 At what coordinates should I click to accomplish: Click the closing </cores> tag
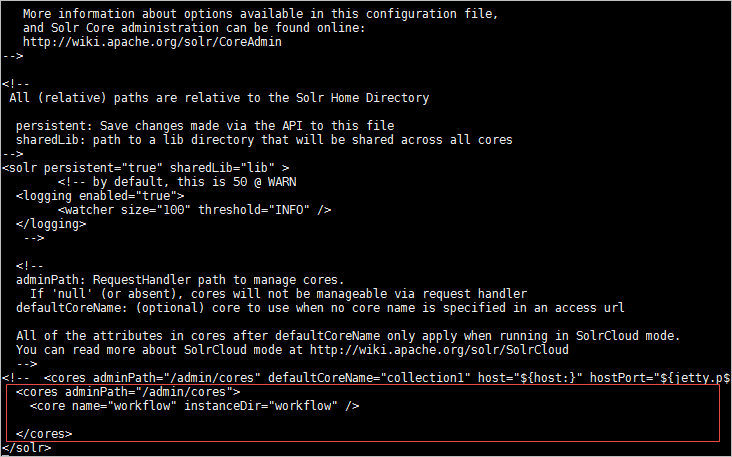pyautogui.click(x=44, y=434)
